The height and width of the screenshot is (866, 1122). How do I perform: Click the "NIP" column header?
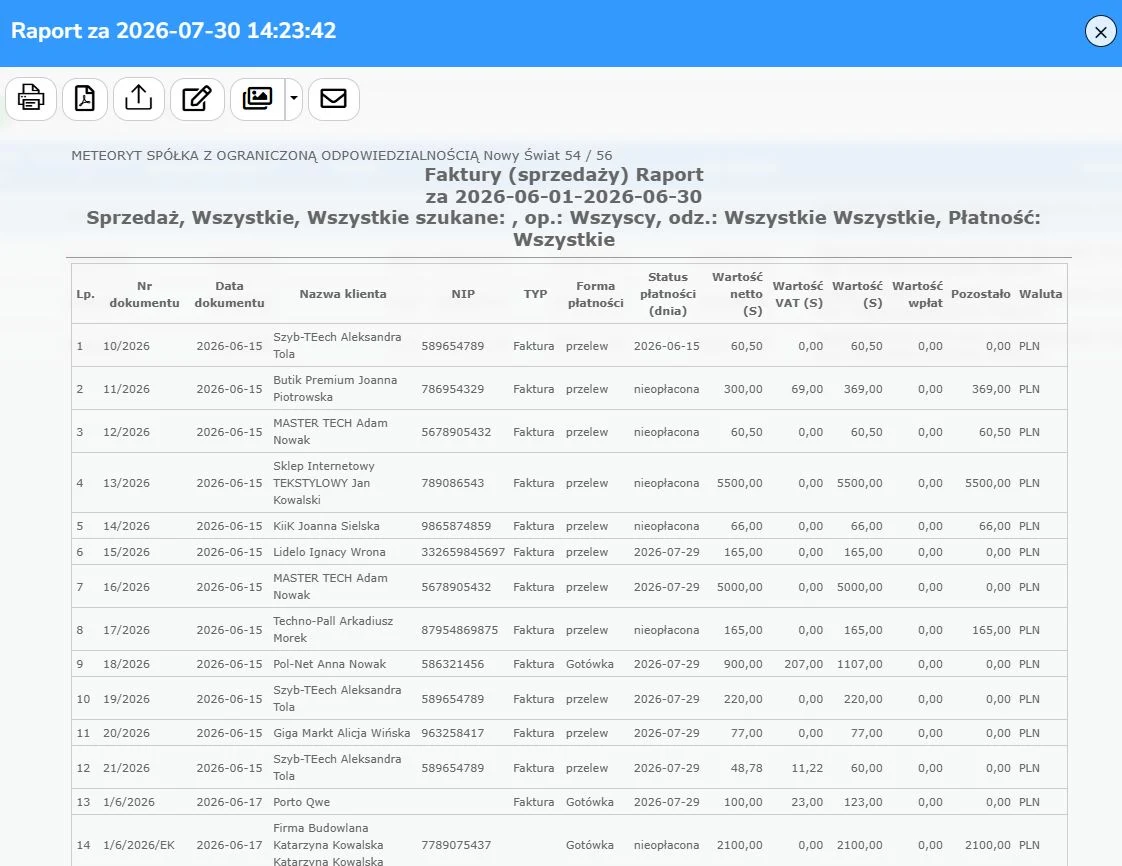[463, 294]
